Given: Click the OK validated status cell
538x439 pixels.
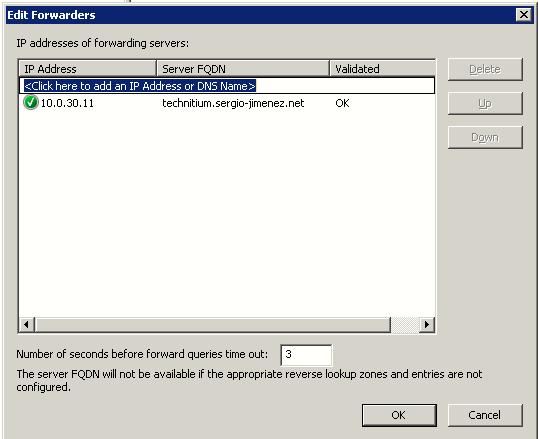Looking at the screenshot, I should click(x=342, y=103).
